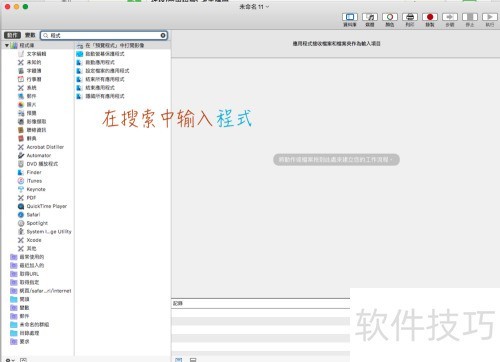Click the 記錄 log column header
Image resolution: width=500 pixels, height=362 pixels.
click(178, 303)
